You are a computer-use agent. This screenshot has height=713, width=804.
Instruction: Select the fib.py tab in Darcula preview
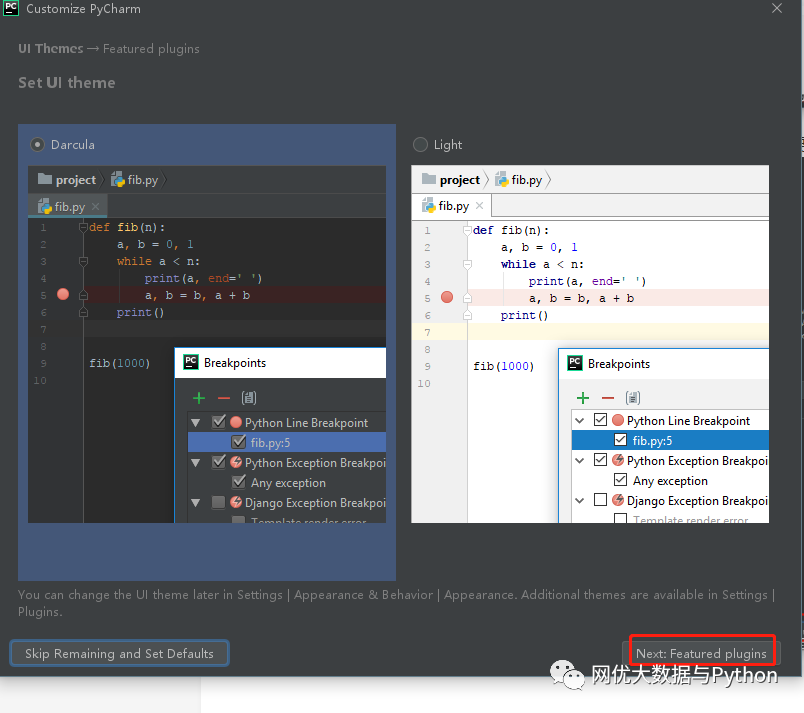coord(68,207)
